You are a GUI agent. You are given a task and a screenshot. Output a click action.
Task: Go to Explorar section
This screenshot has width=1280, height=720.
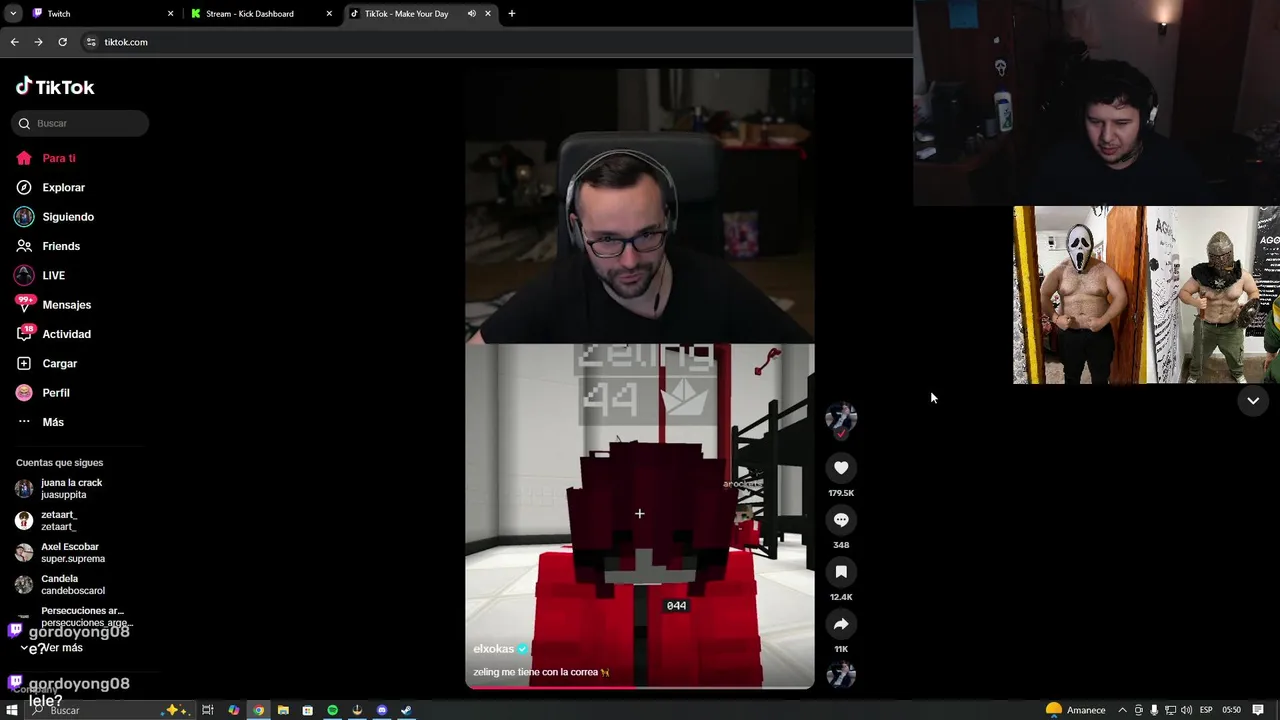point(51,187)
